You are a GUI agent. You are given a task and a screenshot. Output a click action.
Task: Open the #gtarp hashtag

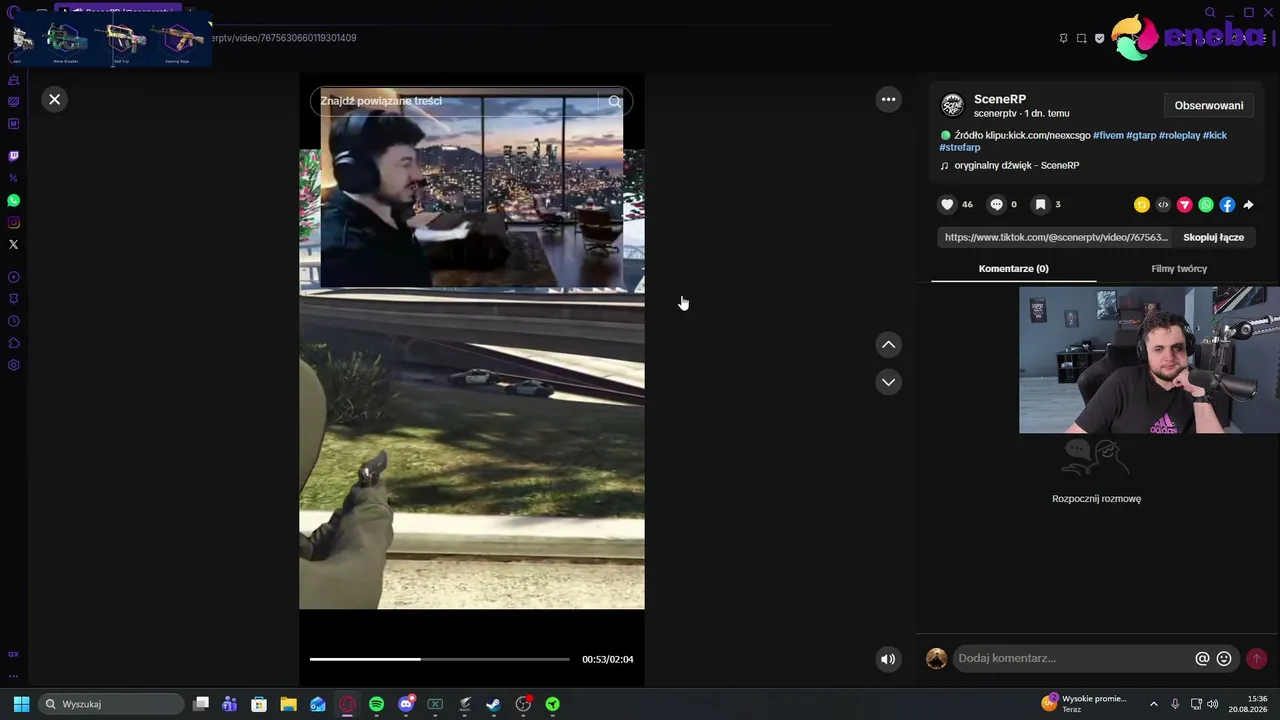point(1141,135)
